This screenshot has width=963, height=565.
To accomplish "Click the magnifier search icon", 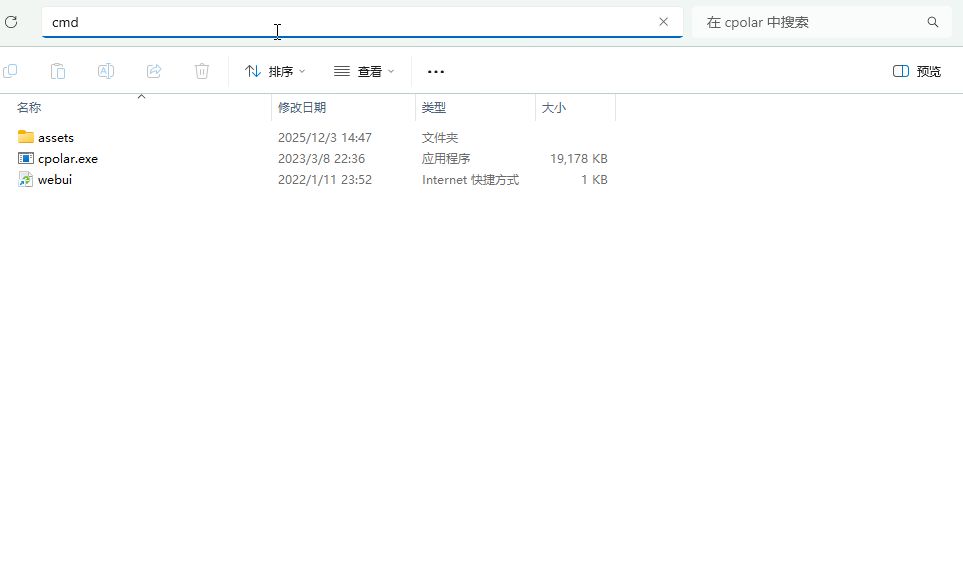I will (x=933, y=22).
